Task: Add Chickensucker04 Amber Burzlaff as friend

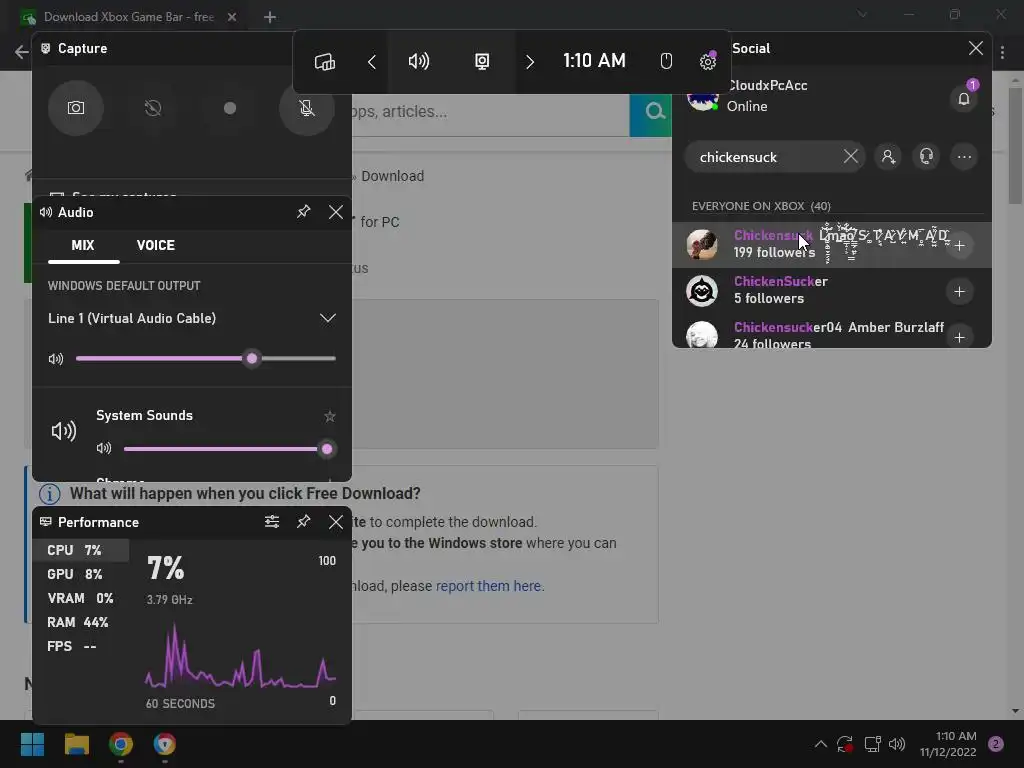Action: (959, 337)
